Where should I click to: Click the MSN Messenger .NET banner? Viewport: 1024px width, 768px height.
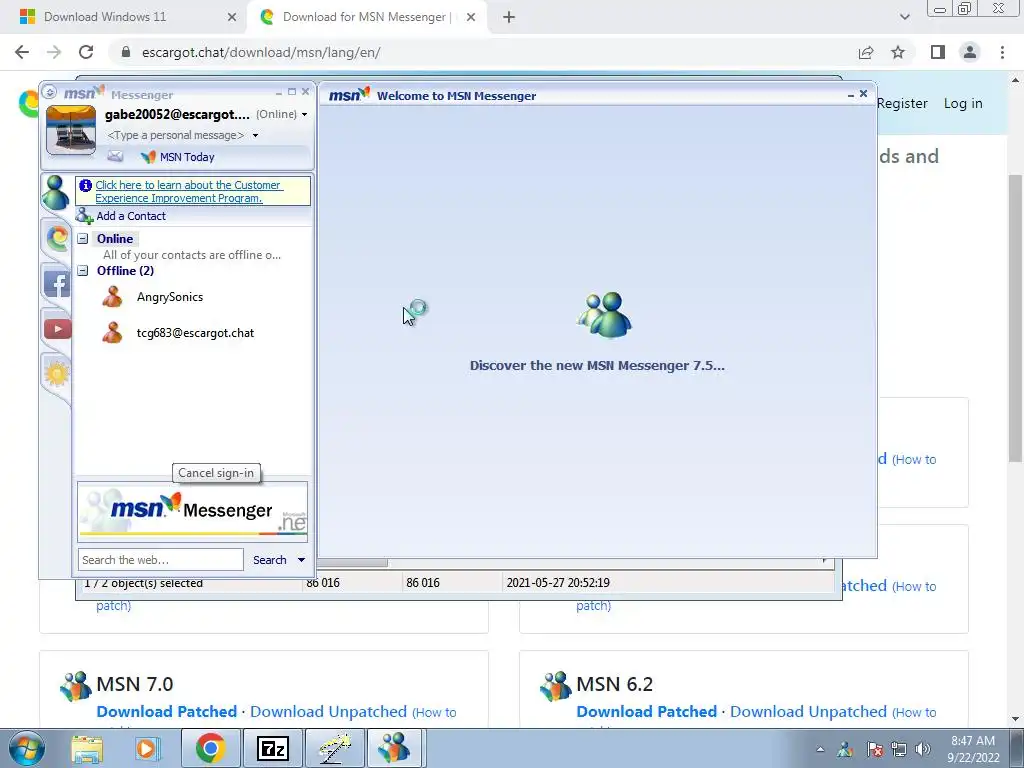[x=193, y=512]
